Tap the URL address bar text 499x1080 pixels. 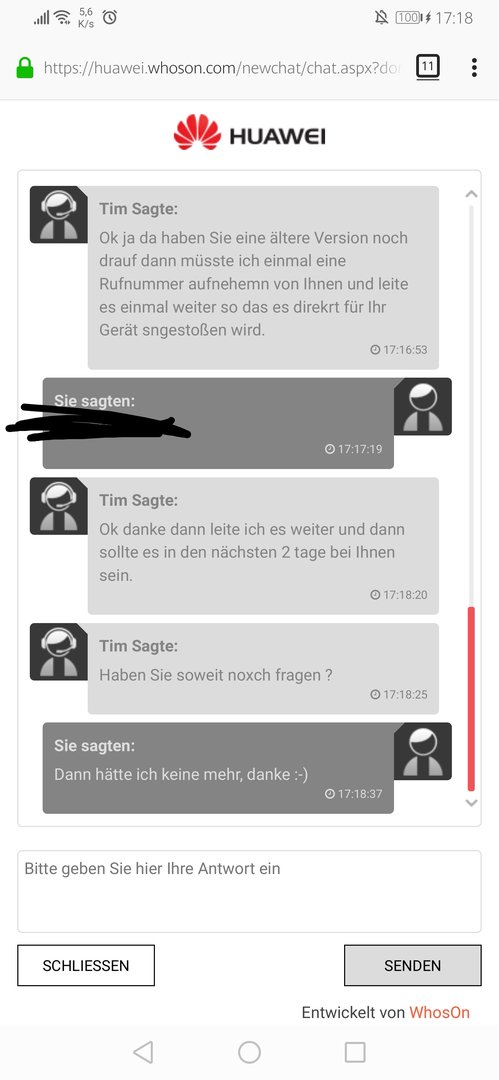pos(221,68)
